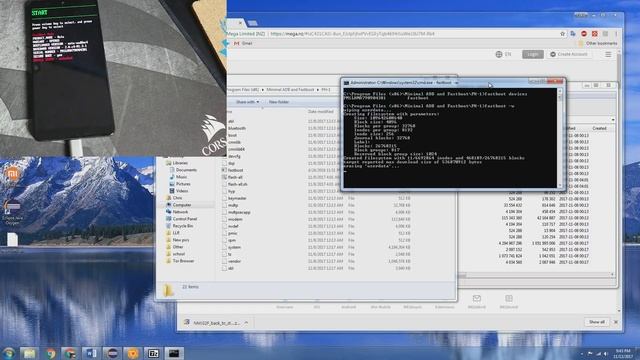Click the Login button on Mega
The width and height of the screenshot is (640, 360).
tap(533, 54)
